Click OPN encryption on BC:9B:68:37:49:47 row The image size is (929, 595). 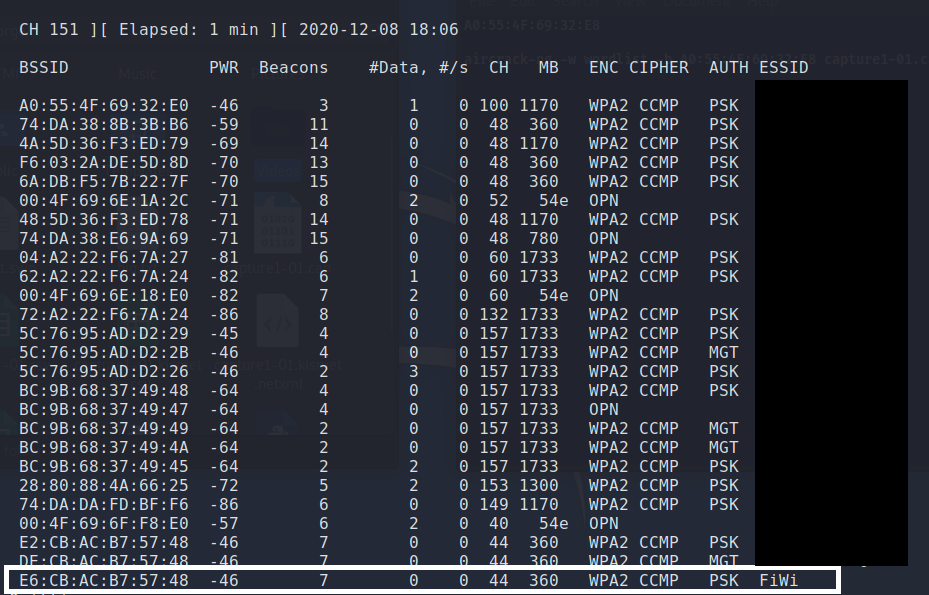pos(604,410)
